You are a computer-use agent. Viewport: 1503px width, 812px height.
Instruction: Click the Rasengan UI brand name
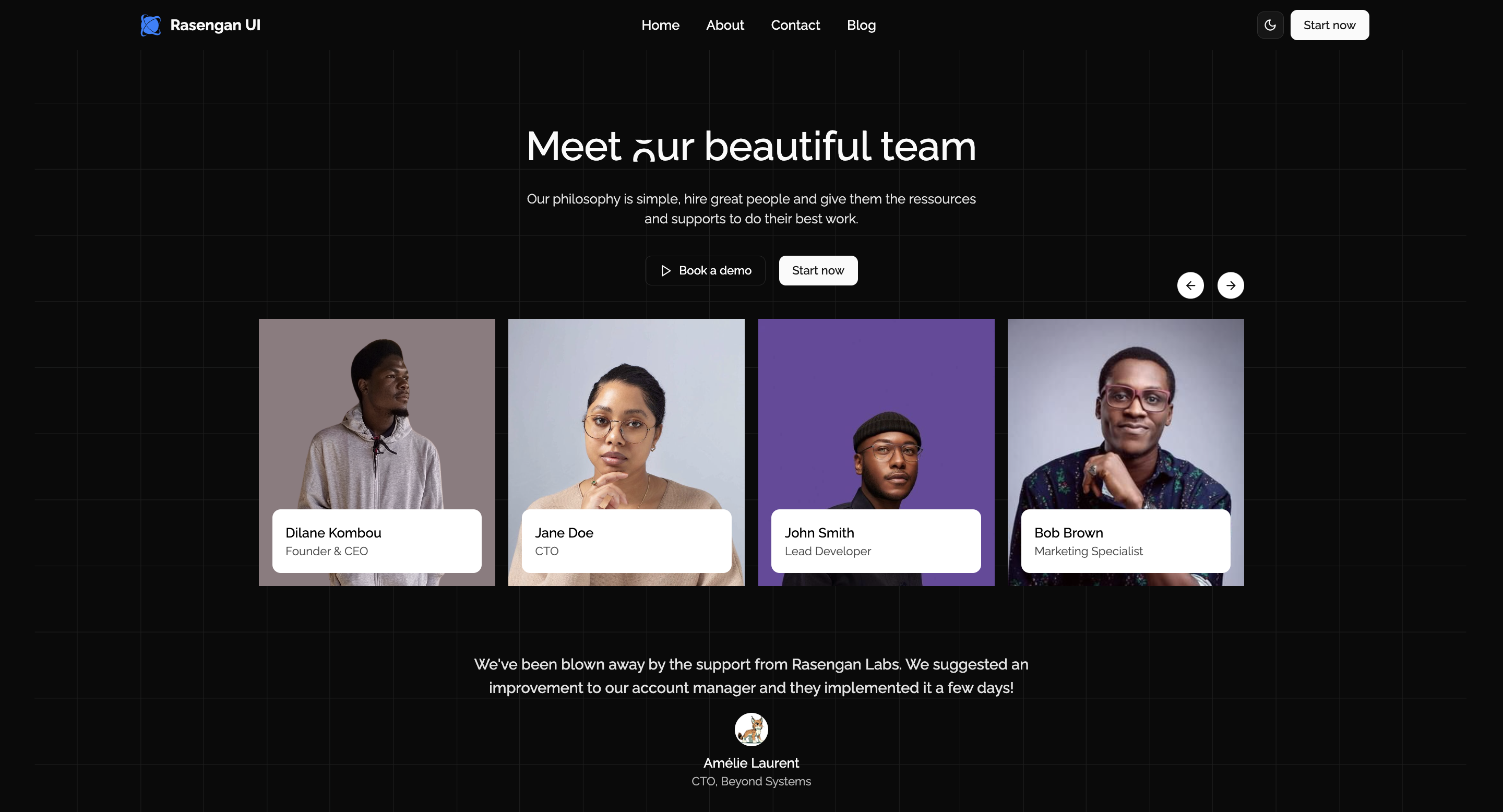216,25
